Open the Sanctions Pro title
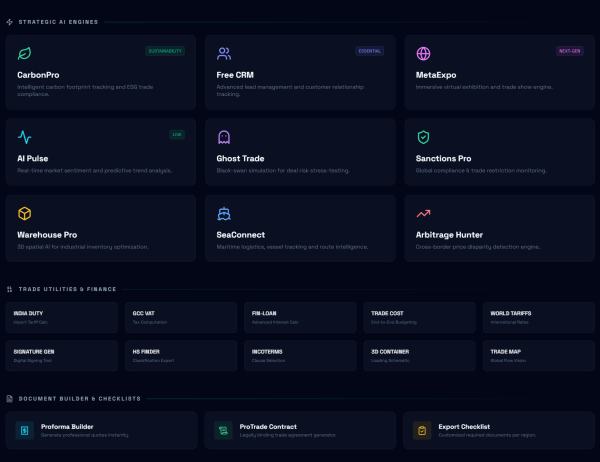The width and height of the screenshot is (600, 462). tap(443, 158)
